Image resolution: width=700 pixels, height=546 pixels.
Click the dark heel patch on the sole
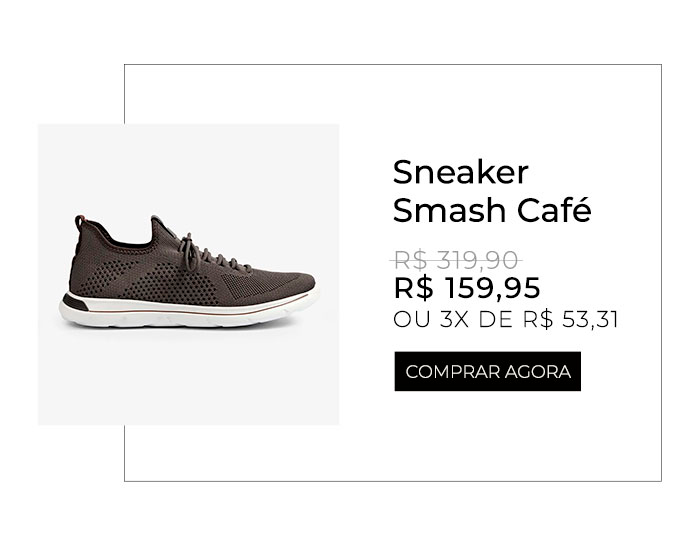[75, 303]
